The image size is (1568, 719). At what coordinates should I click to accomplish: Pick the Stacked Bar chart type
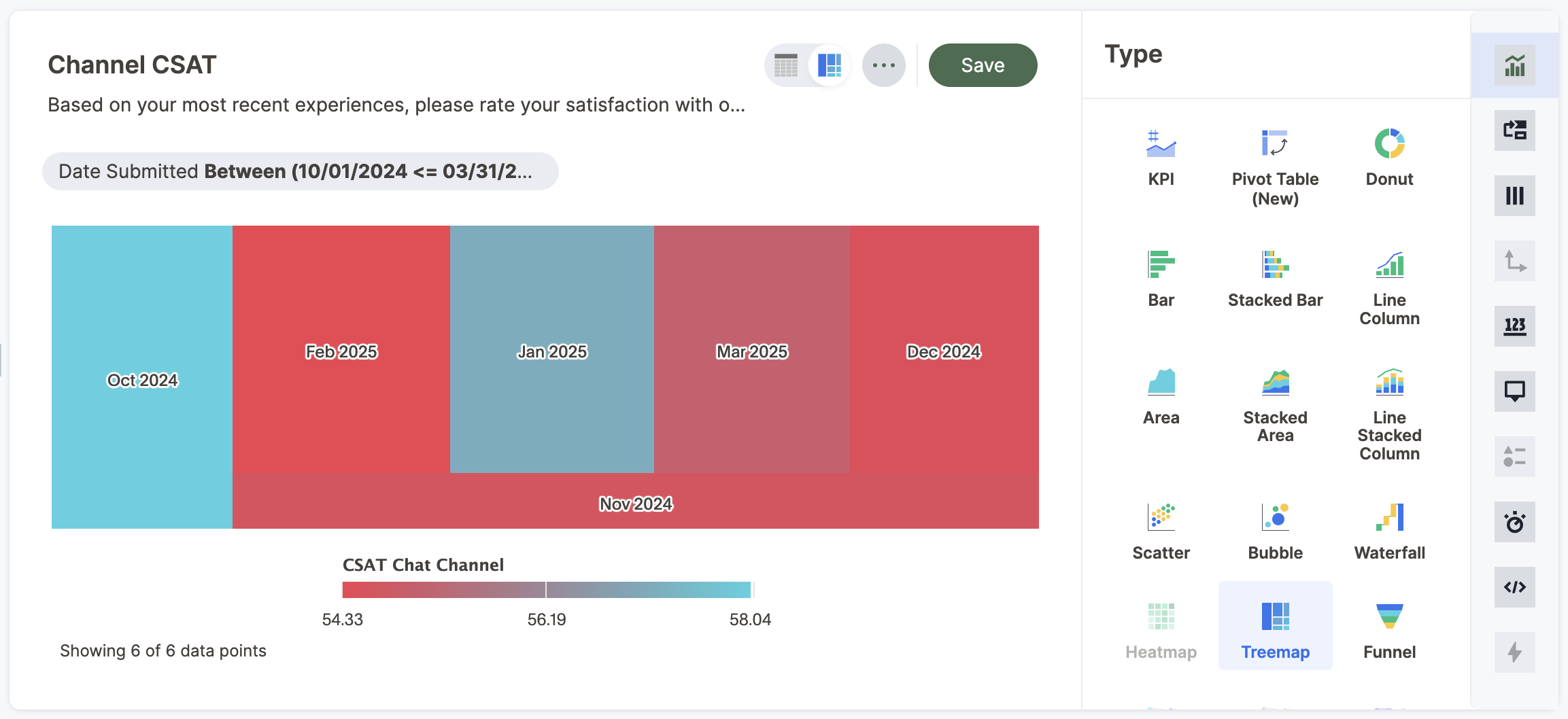tap(1275, 279)
